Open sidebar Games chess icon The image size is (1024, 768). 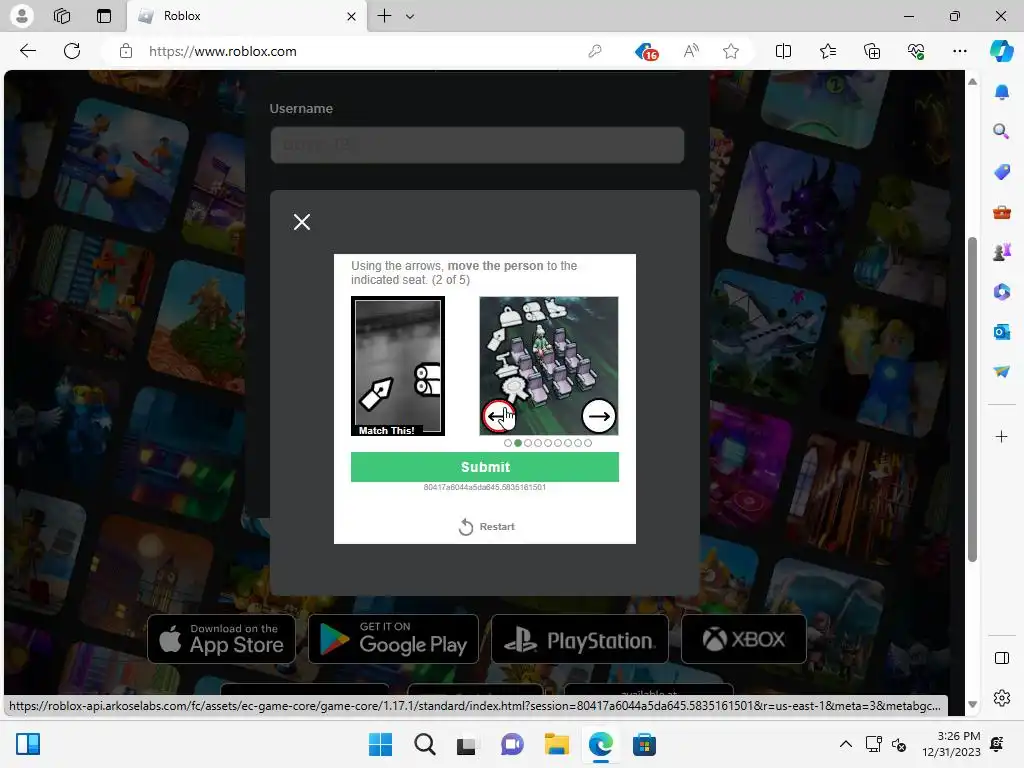pos(1002,252)
